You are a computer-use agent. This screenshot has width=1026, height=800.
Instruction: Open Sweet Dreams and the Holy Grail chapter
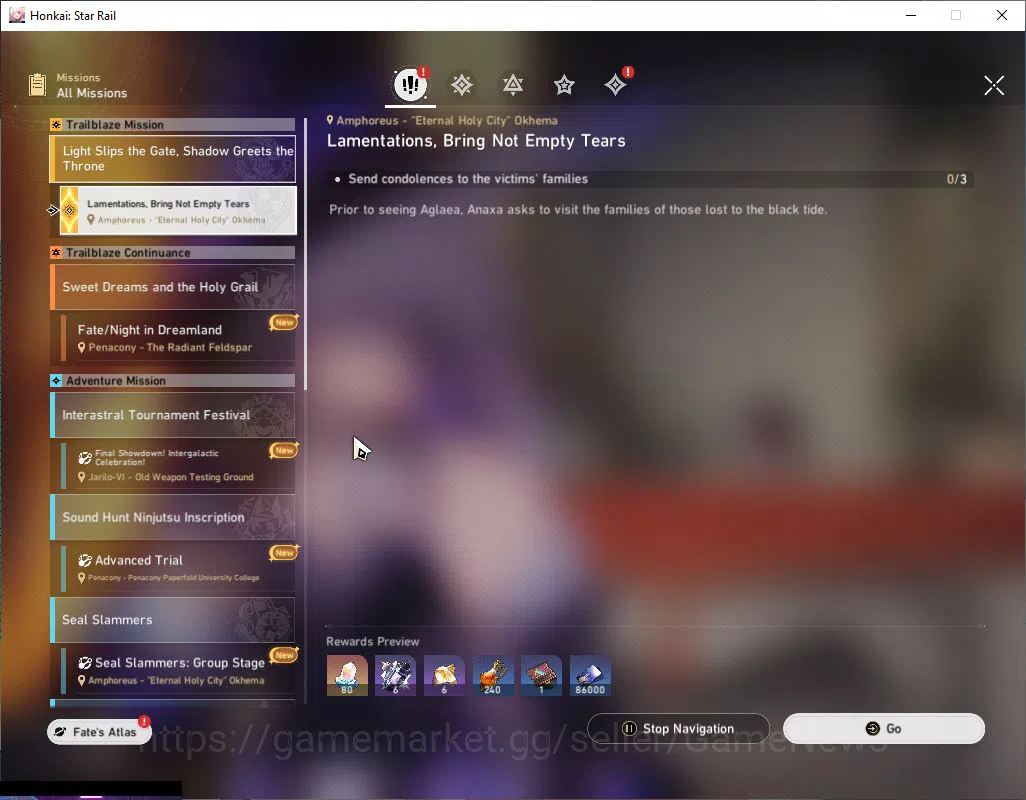point(173,287)
